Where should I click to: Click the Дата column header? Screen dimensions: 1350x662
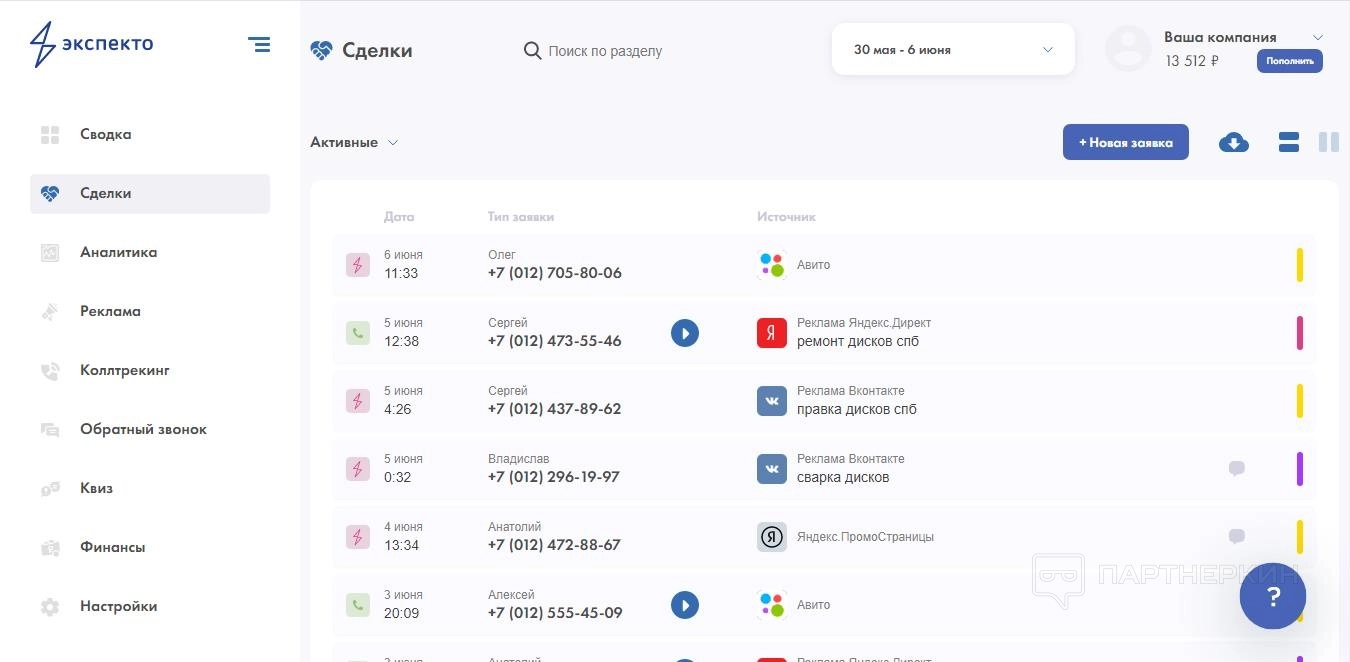point(399,217)
